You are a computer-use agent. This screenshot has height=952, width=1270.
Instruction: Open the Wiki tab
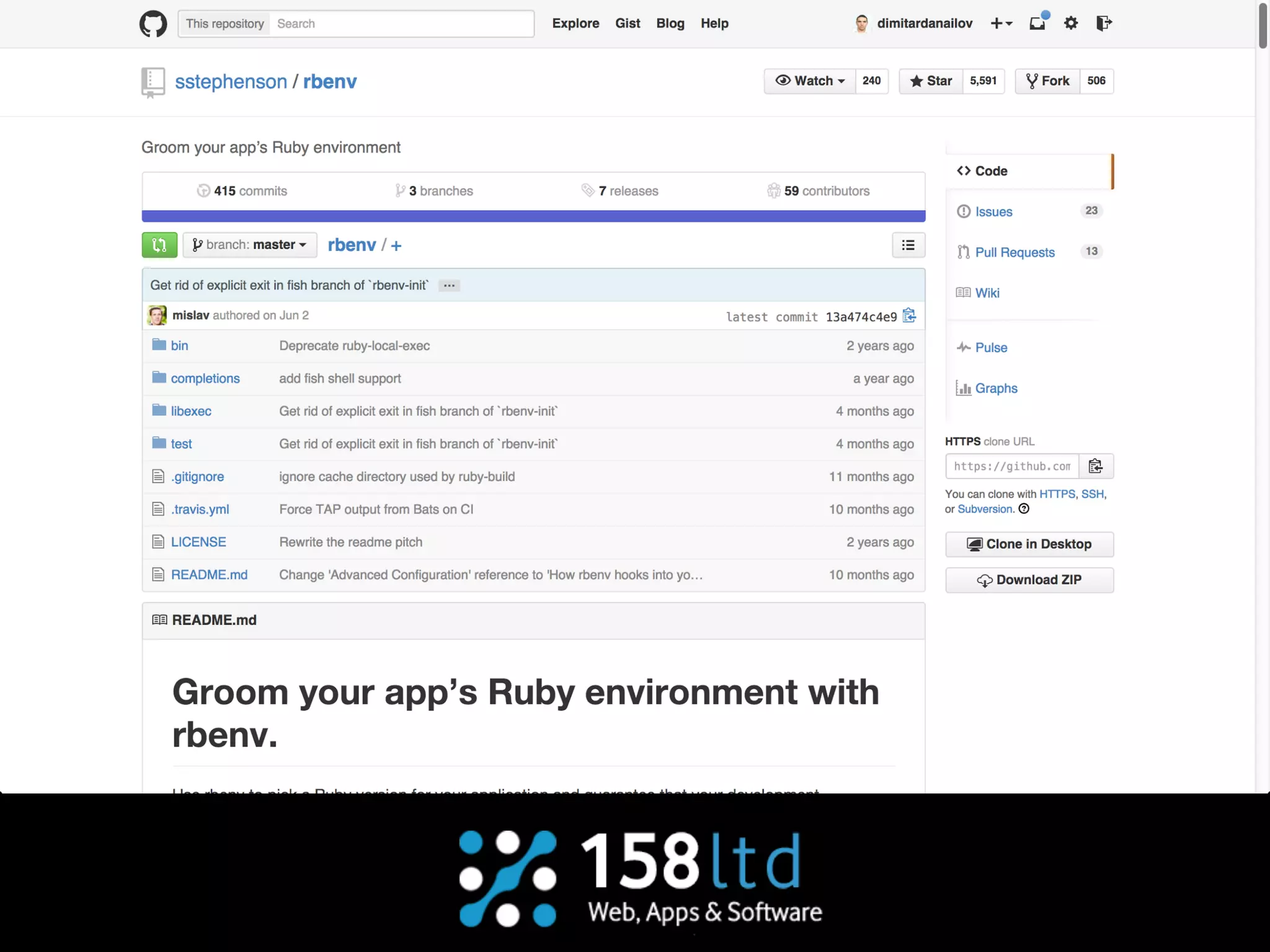(987, 293)
